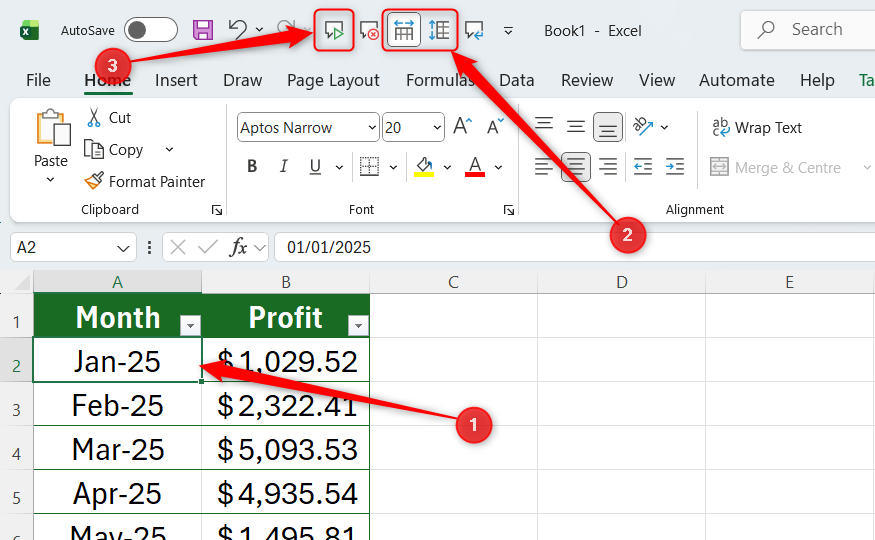875x540 pixels.
Task: Click the Increase Indent icon
Action: (675, 166)
